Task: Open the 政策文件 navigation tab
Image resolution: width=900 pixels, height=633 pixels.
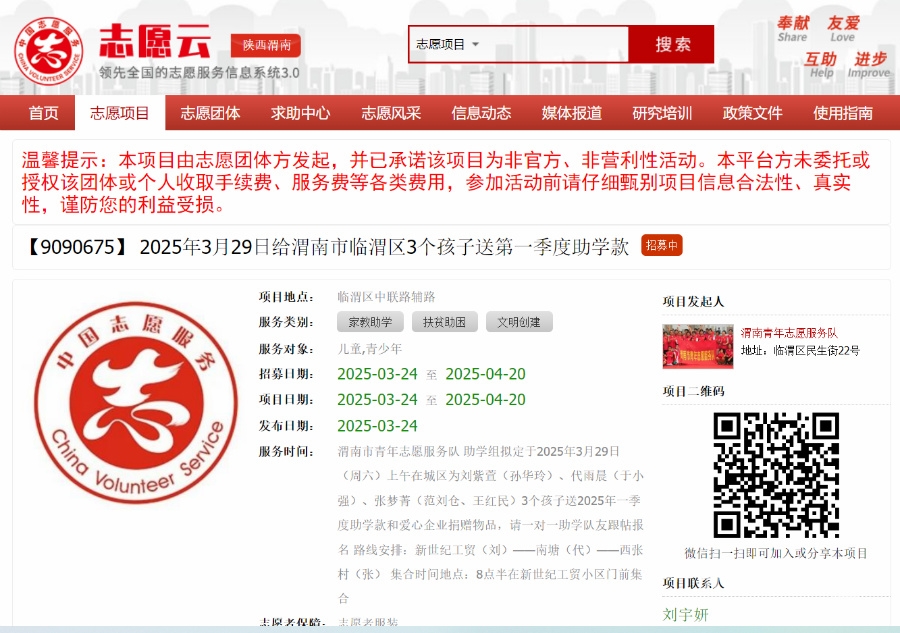Action: click(753, 113)
